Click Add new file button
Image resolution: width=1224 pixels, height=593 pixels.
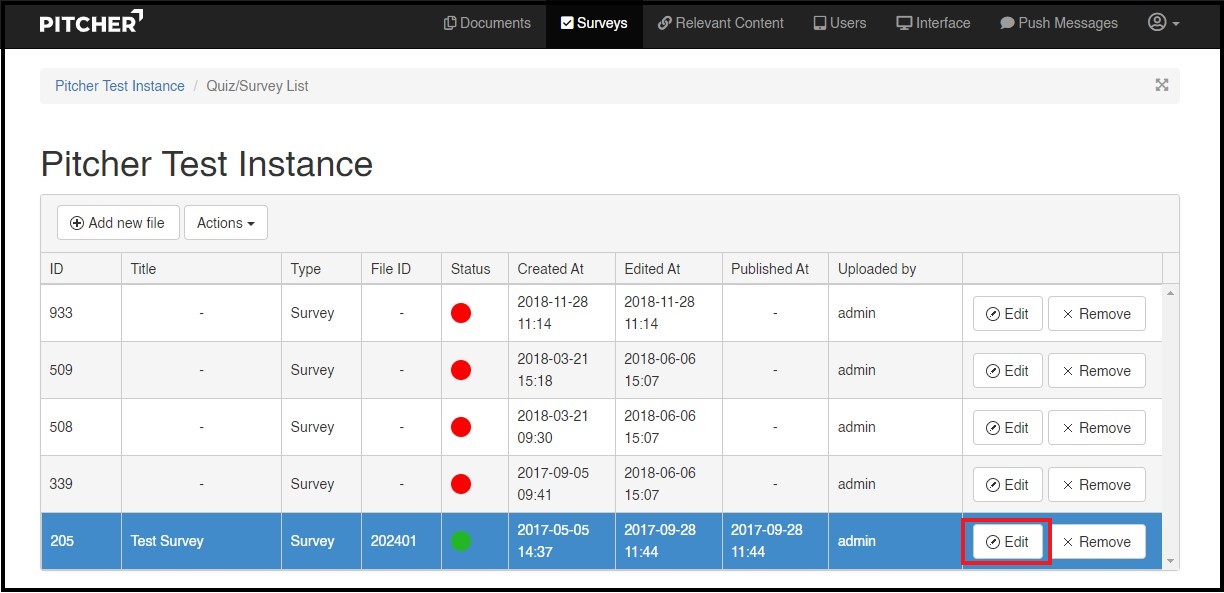point(118,223)
